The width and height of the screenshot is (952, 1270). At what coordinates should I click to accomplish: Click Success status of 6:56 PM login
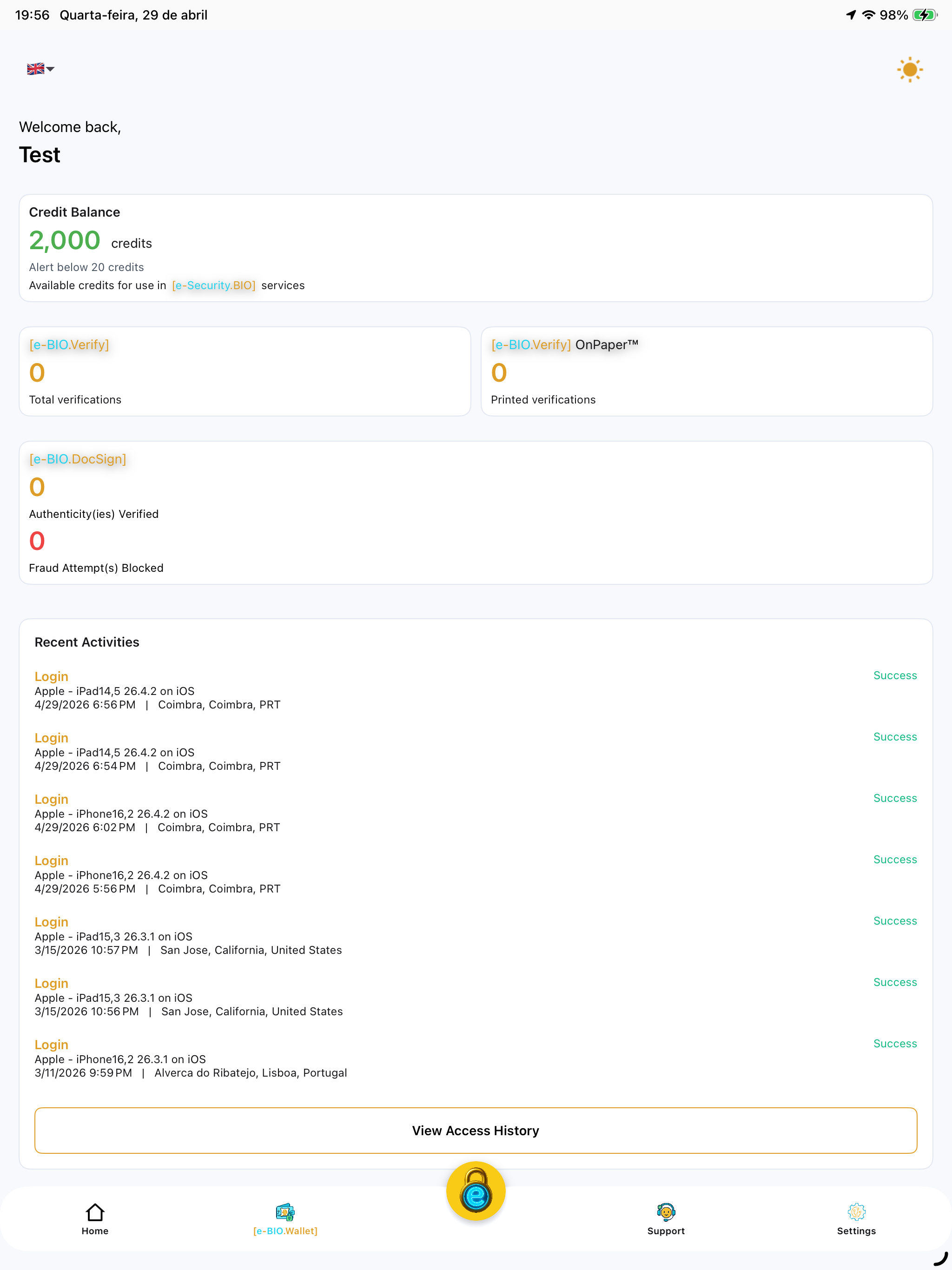click(894, 675)
